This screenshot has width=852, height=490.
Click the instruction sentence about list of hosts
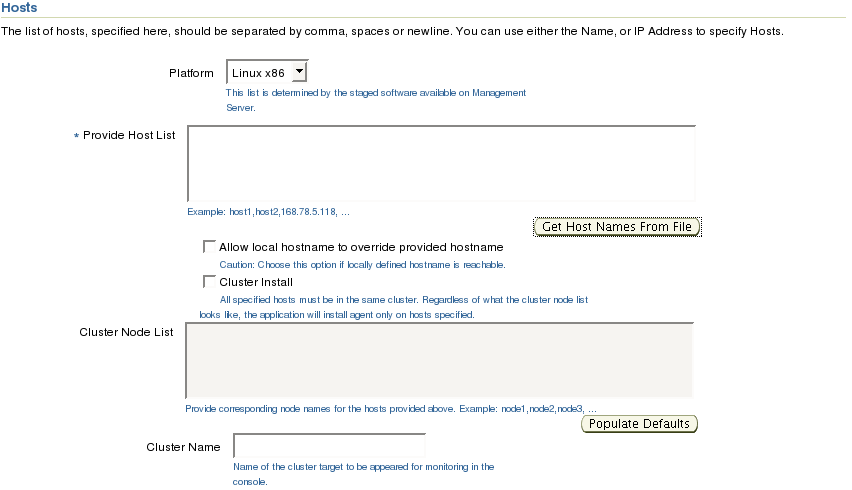point(392,31)
